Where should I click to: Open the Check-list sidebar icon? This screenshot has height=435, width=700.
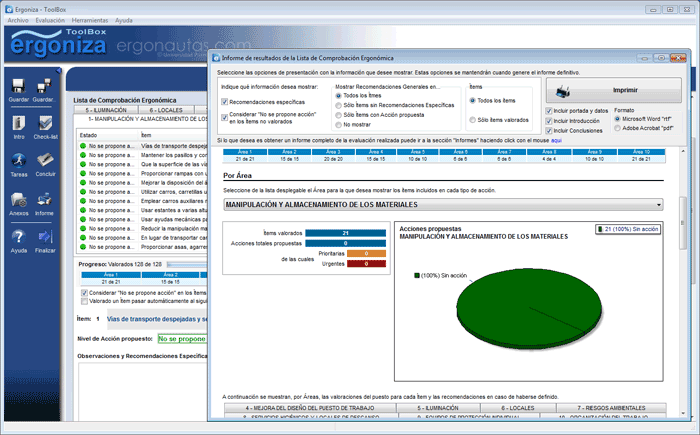pyautogui.click(x=45, y=123)
